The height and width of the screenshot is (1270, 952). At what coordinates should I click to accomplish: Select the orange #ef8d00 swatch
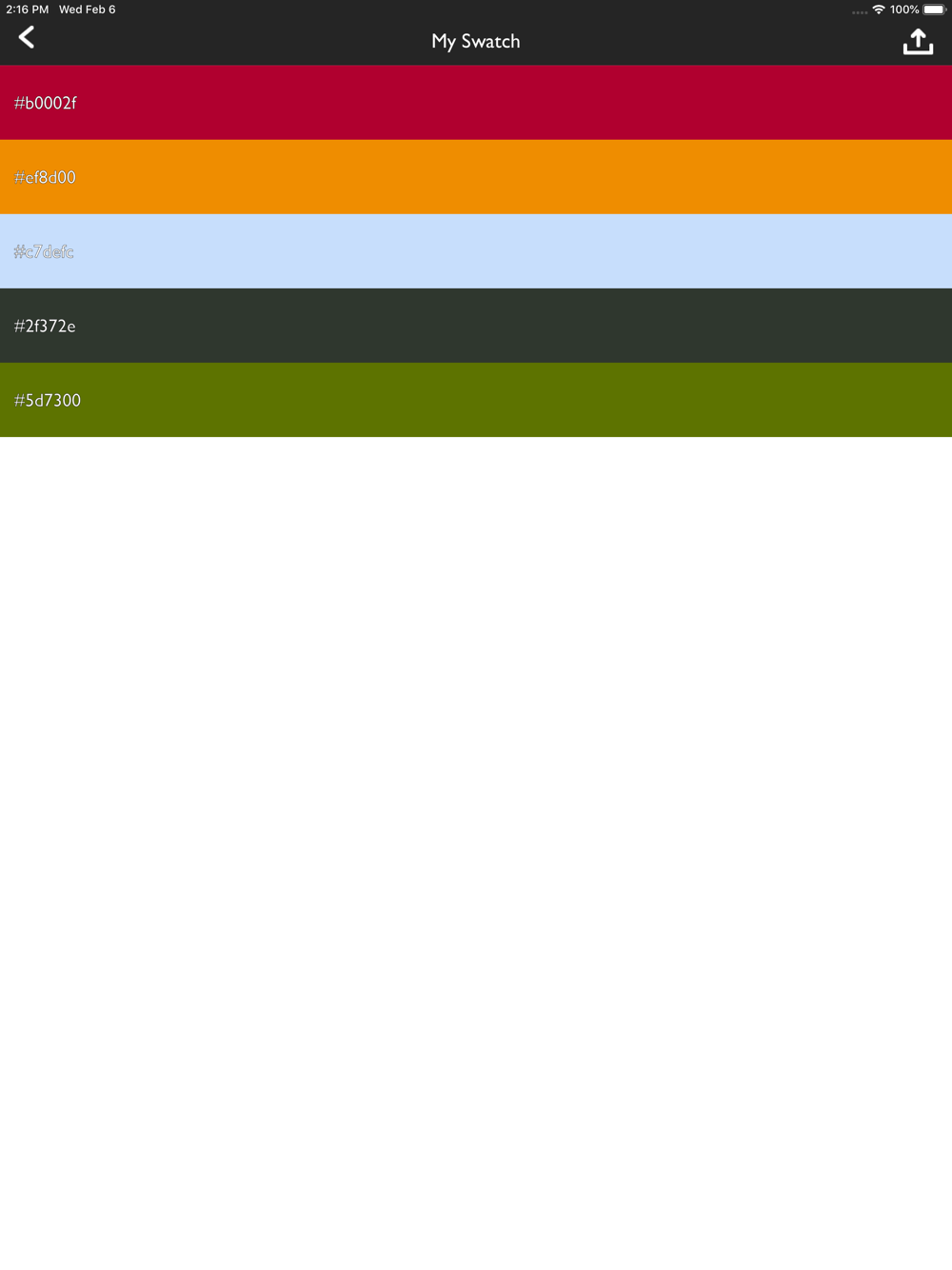click(x=476, y=177)
